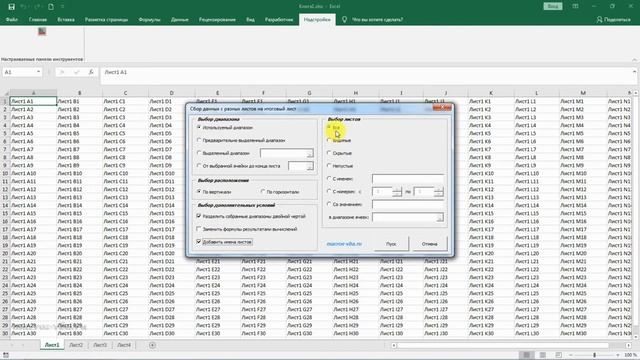Click the new sheet plus icon
Viewport: 640px width, 360px height.
point(152,345)
